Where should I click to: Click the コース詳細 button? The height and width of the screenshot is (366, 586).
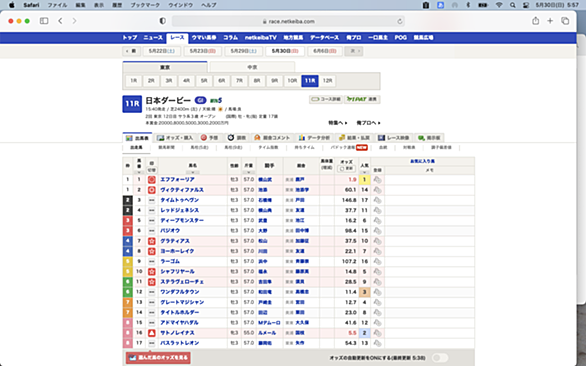tap(326, 99)
